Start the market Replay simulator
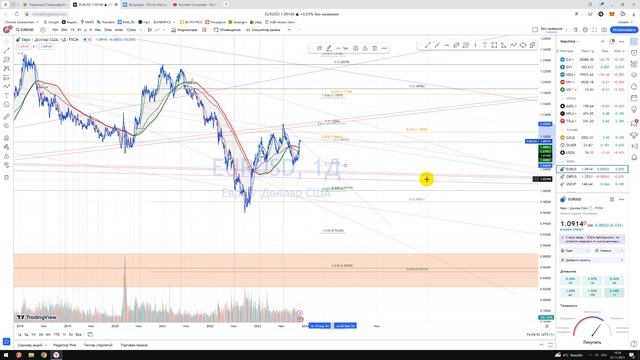 click(x=262, y=30)
